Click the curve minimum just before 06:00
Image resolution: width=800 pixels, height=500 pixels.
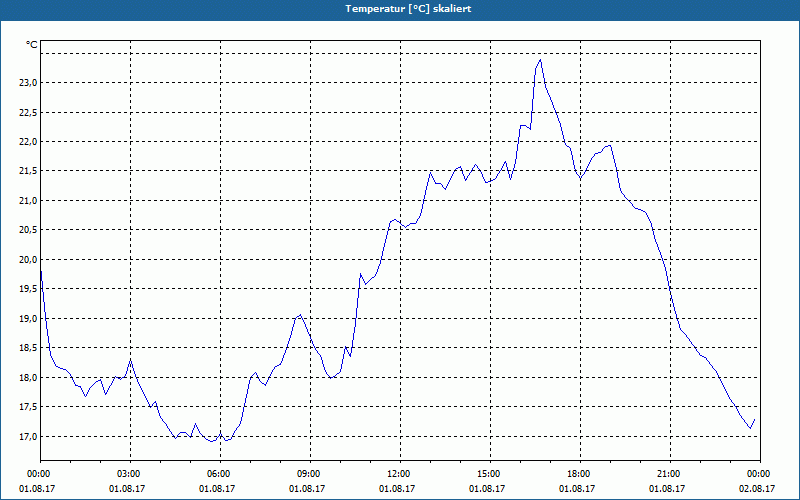pyautogui.click(x=211, y=441)
